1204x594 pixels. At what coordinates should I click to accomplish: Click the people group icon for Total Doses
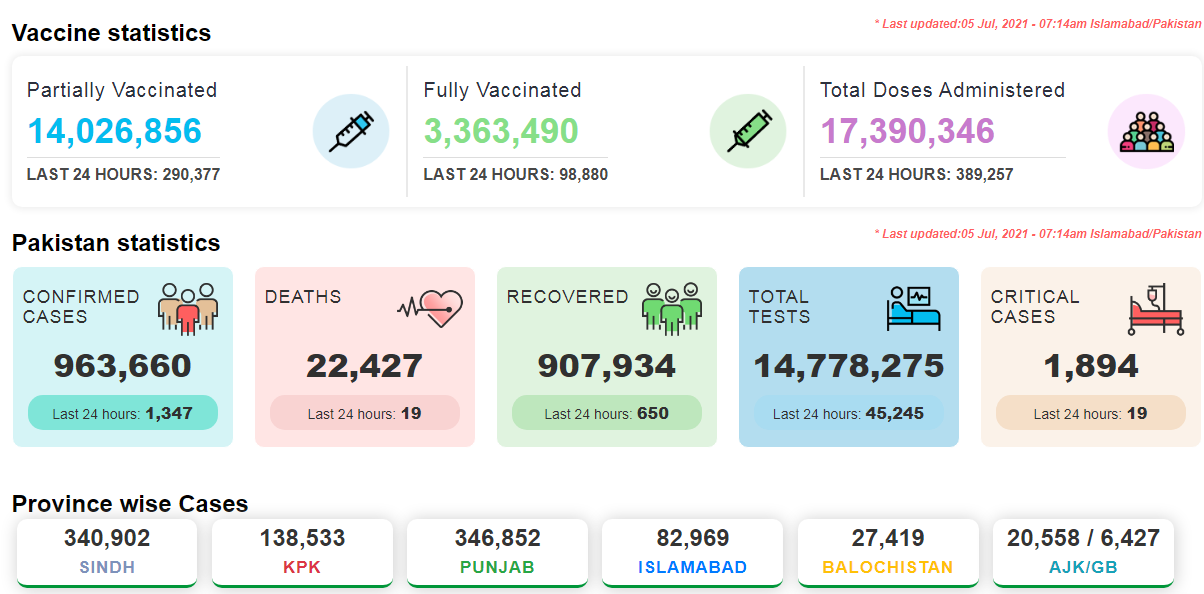pyautogui.click(x=1145, y=131)
